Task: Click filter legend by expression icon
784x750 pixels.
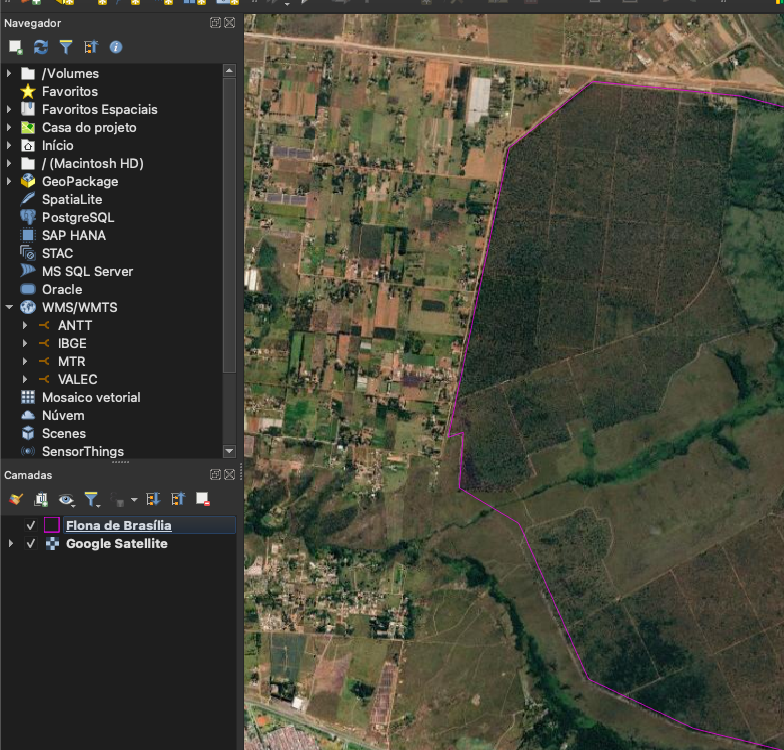Action: pyautogui.click(x=118, y=499)
